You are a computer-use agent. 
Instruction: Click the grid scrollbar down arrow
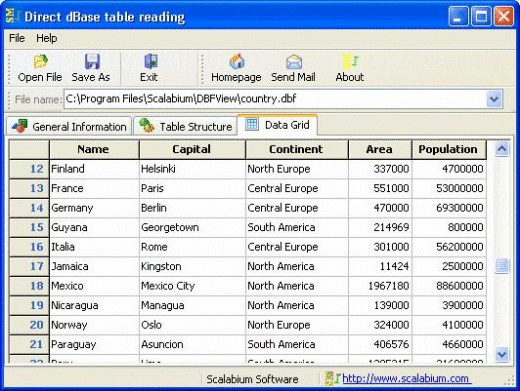coord(502,354)
